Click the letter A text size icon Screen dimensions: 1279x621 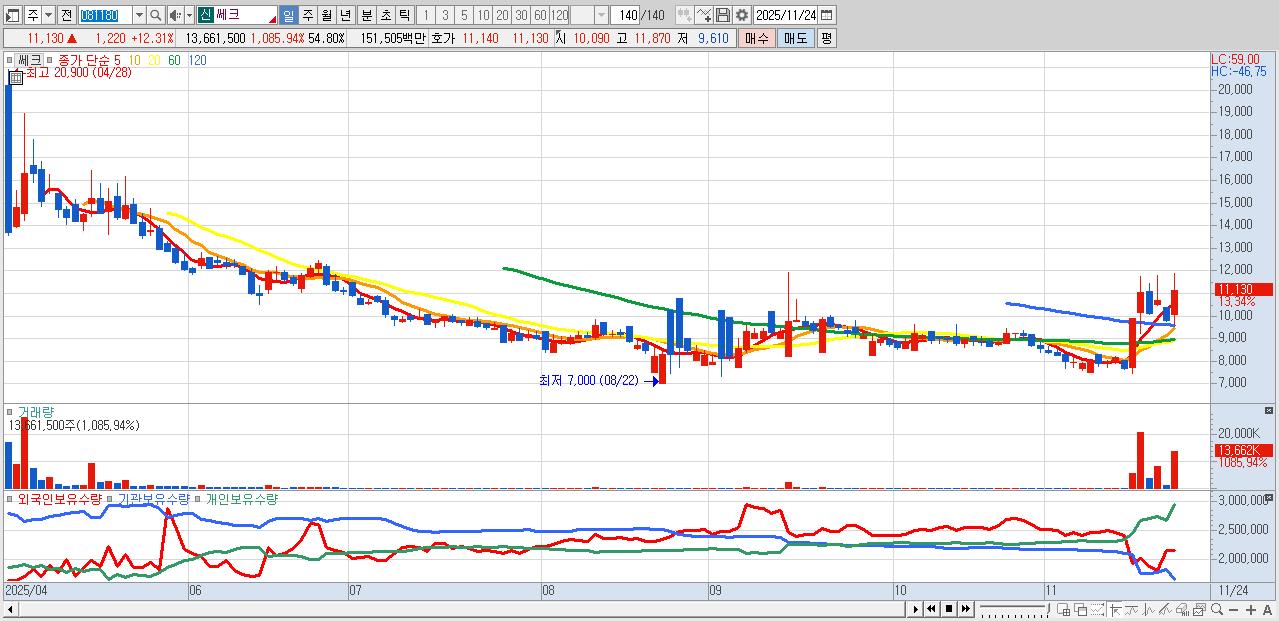[1267, 610]
